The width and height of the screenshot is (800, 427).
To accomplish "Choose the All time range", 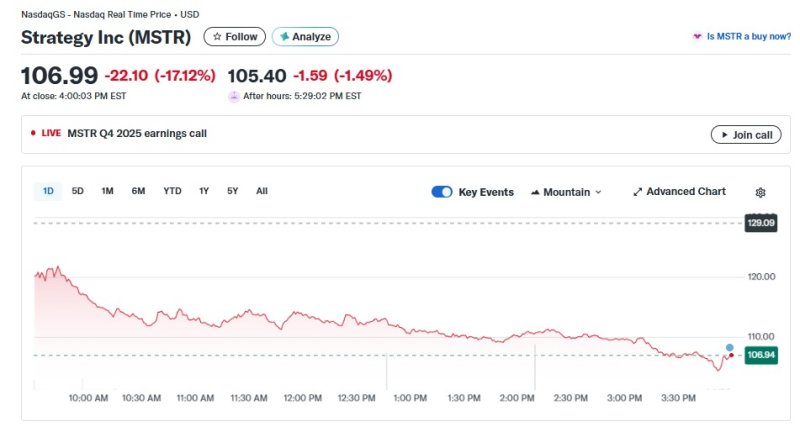I will tap(262, 191).
